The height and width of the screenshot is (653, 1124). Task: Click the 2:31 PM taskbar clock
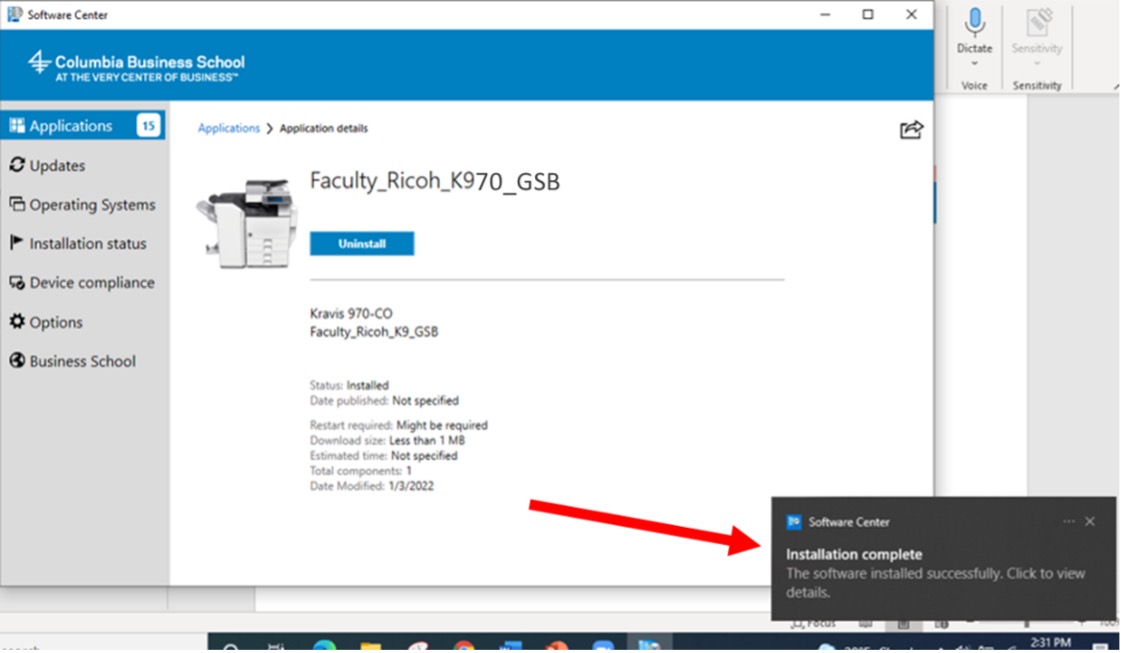pyautogui.click(x=1050, y=642)
